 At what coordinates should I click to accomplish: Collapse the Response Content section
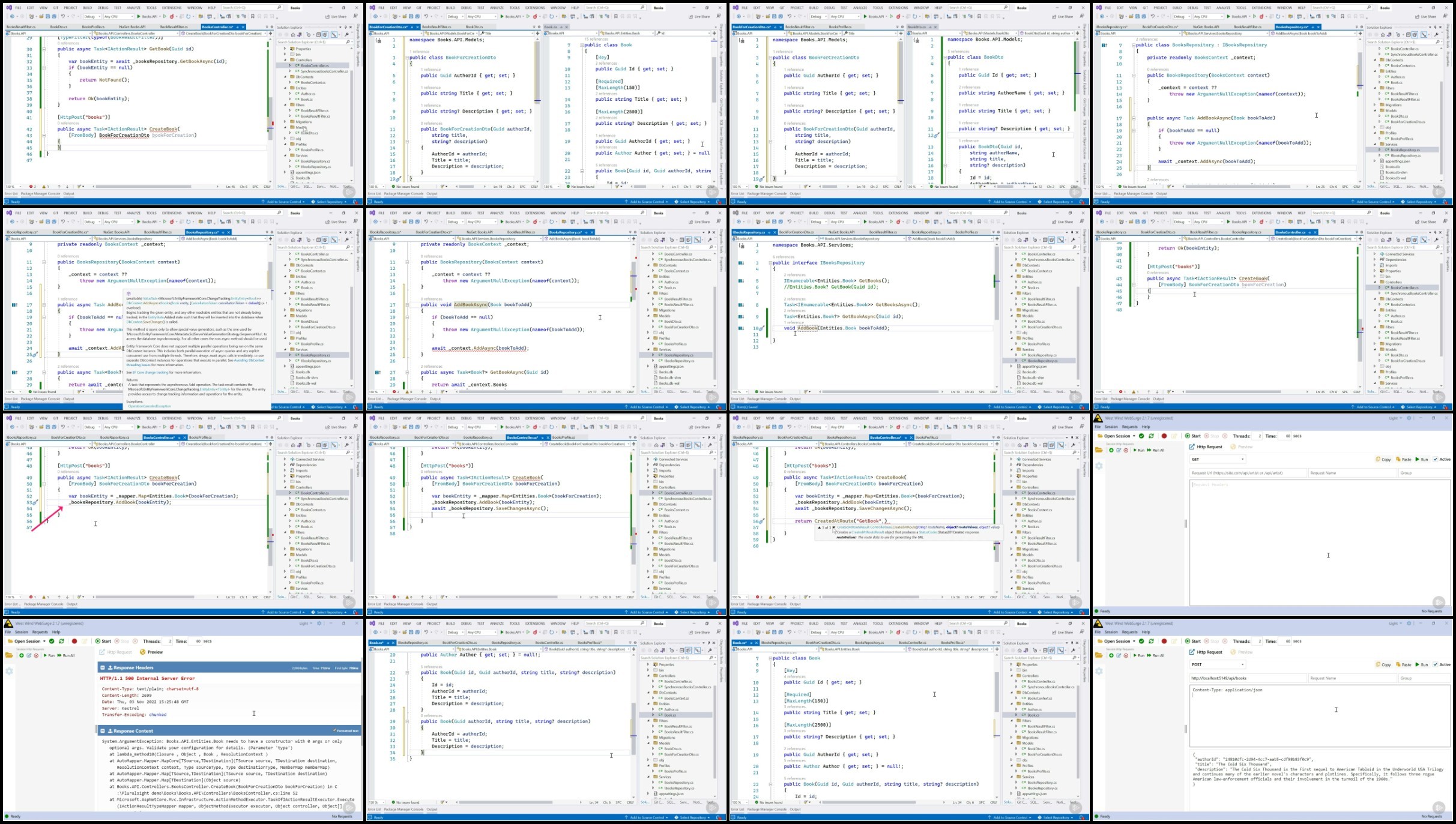tap(103, 731)
